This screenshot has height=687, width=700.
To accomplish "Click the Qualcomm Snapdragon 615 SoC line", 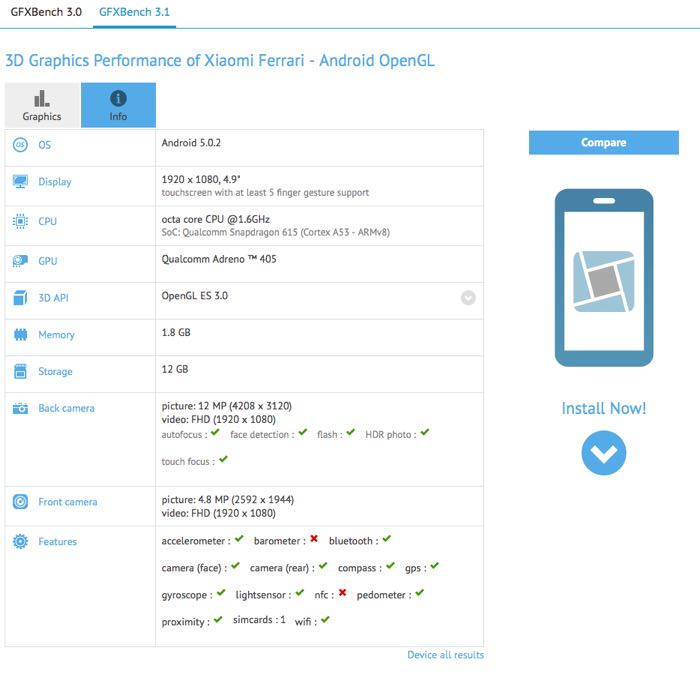I will click(x=275, y=233).
